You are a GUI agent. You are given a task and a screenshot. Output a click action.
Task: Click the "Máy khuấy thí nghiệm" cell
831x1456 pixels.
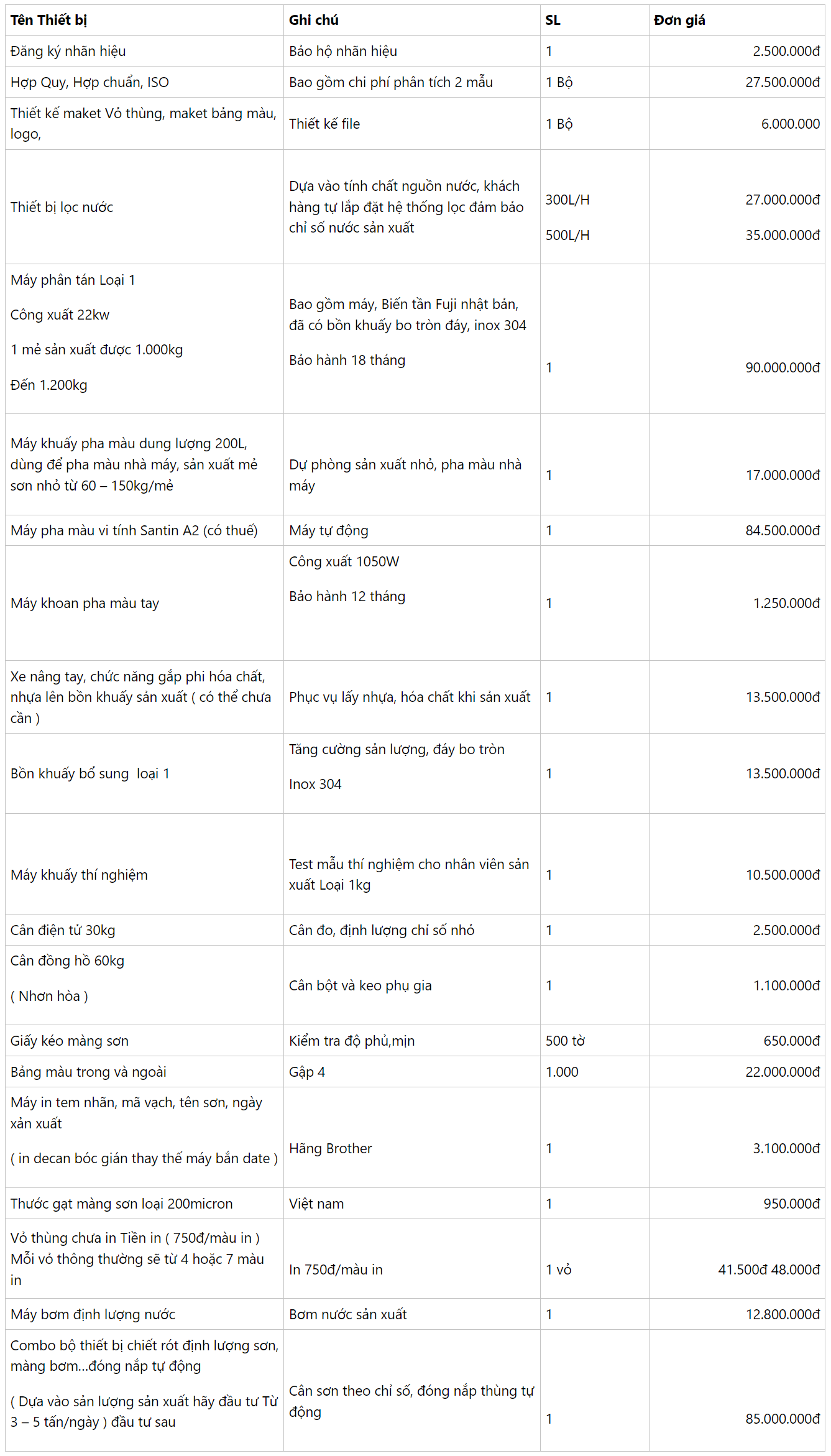point(79,875)
